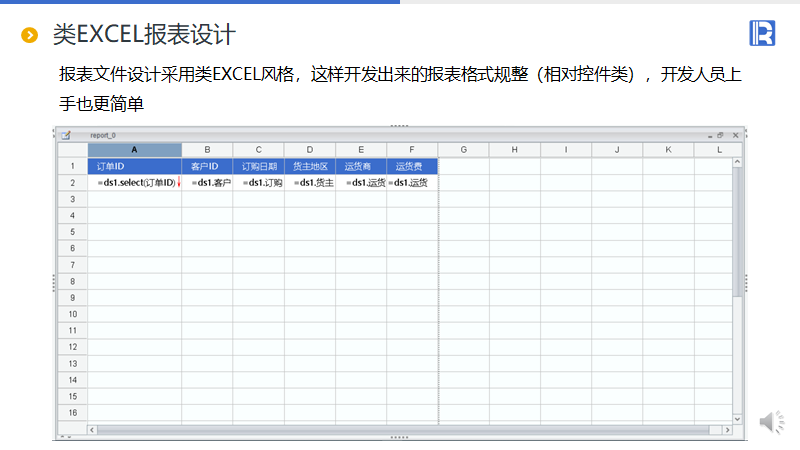Click the scroll-left arrow on the horizontal scrollbar

point(92,430)
